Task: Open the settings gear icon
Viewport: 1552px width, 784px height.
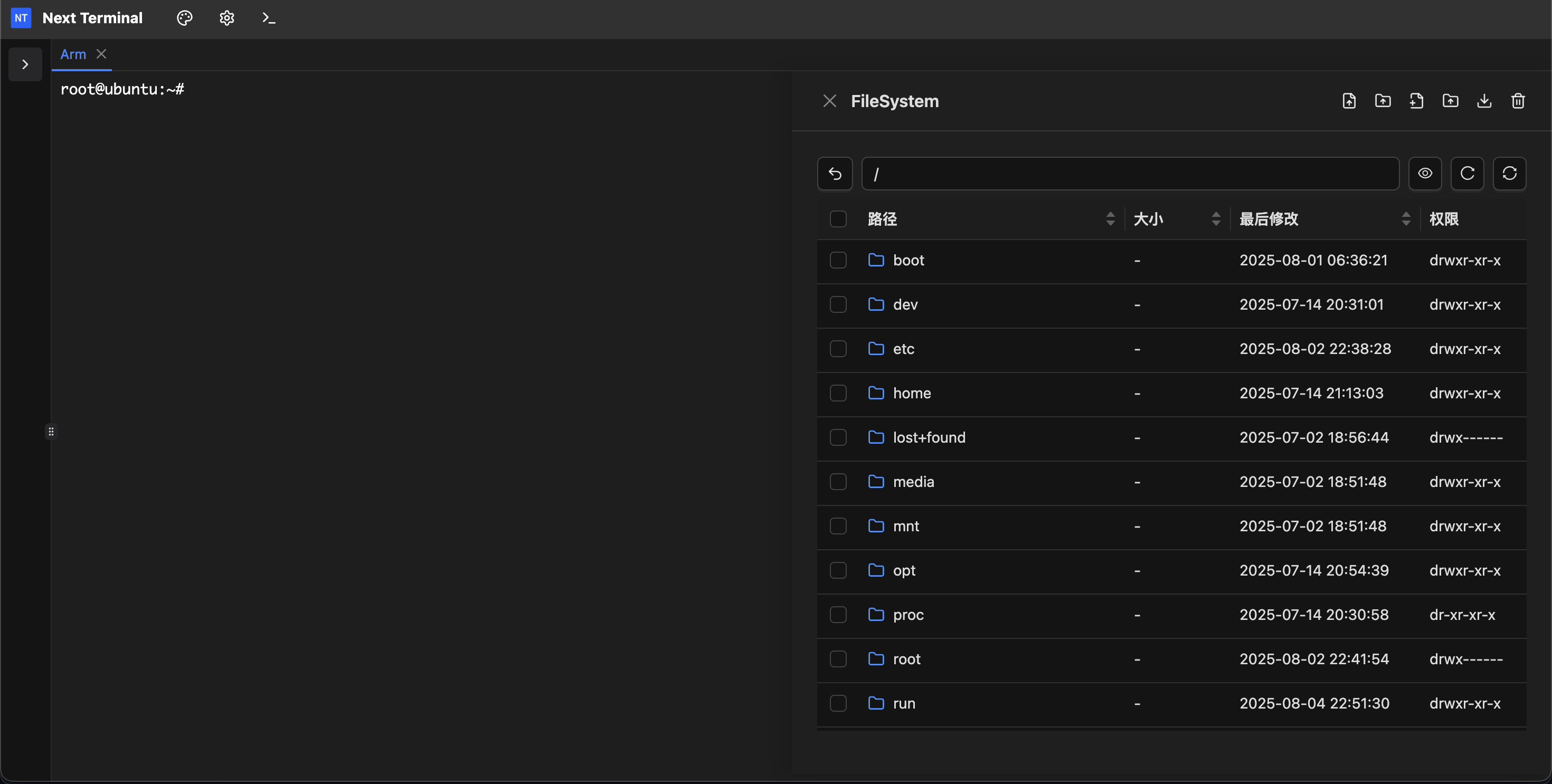Action: tap(226, 18)
